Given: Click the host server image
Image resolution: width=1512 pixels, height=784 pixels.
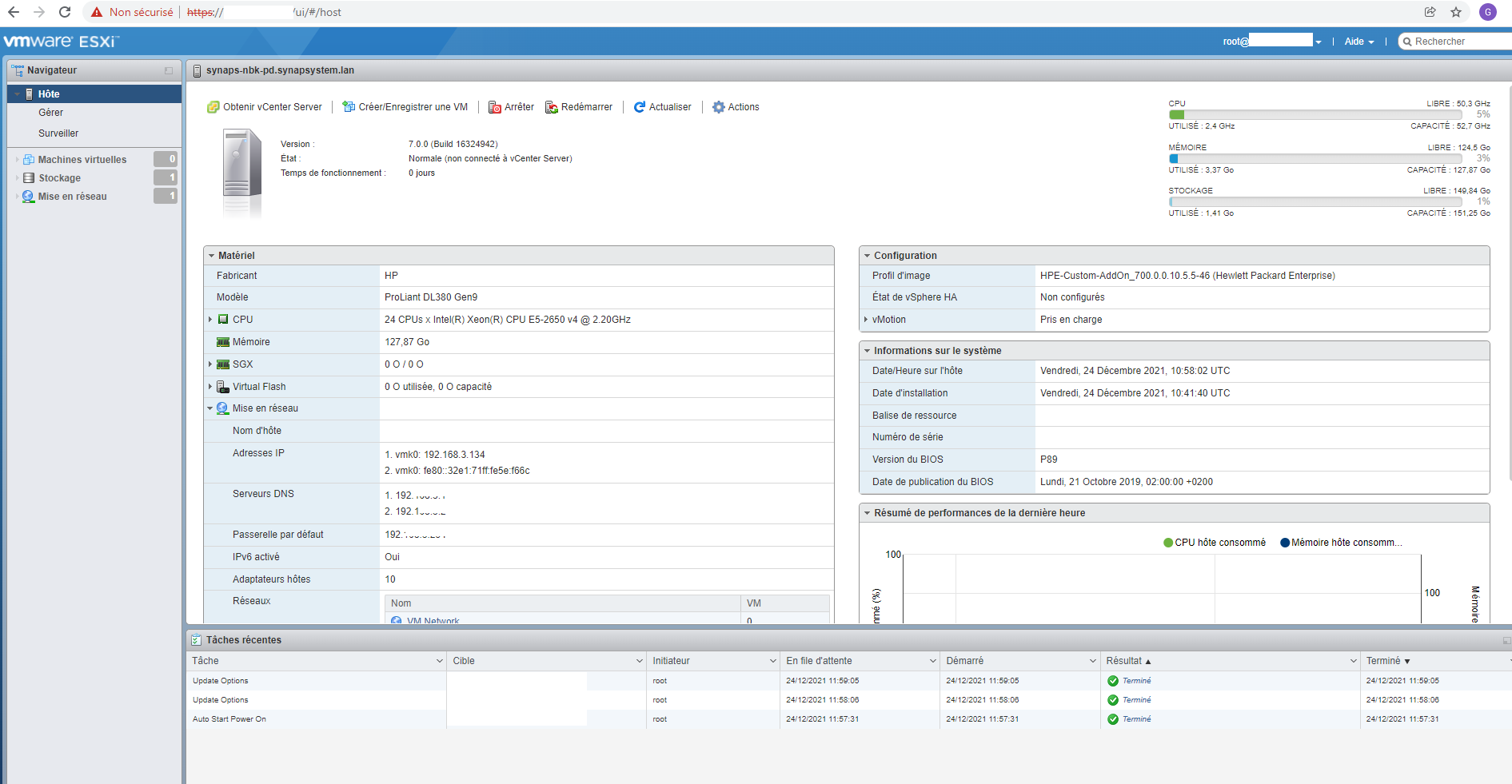Looking at the screenshot, I should [x=241, y=173].
